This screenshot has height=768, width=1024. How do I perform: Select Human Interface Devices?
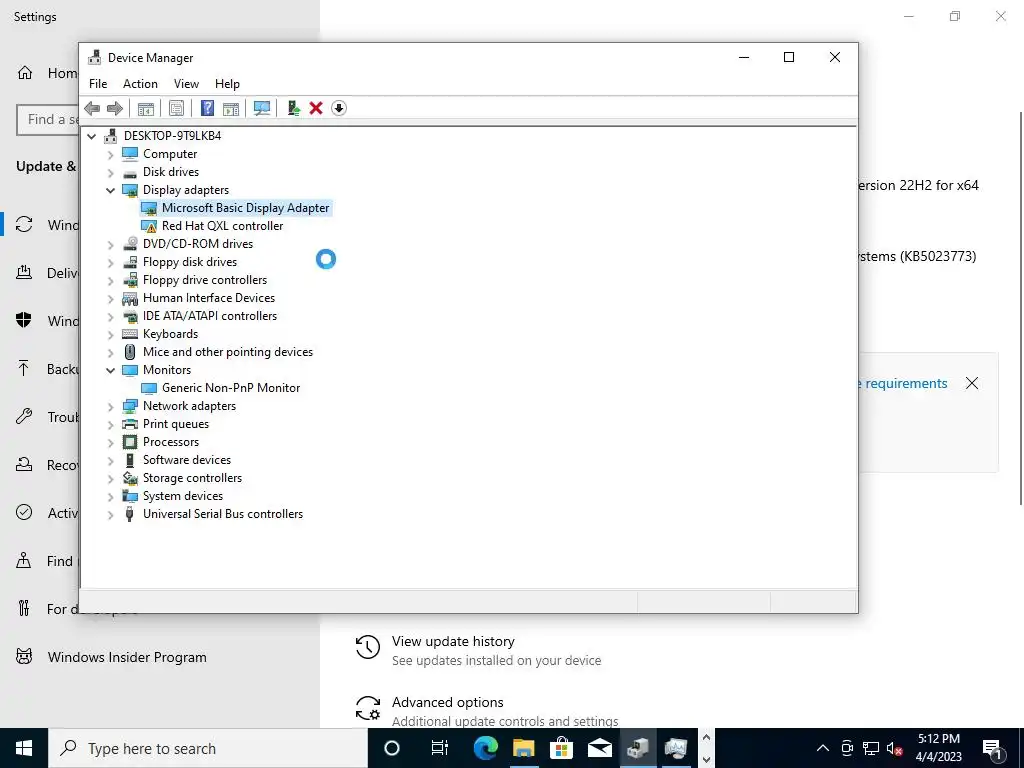[209, 298]
